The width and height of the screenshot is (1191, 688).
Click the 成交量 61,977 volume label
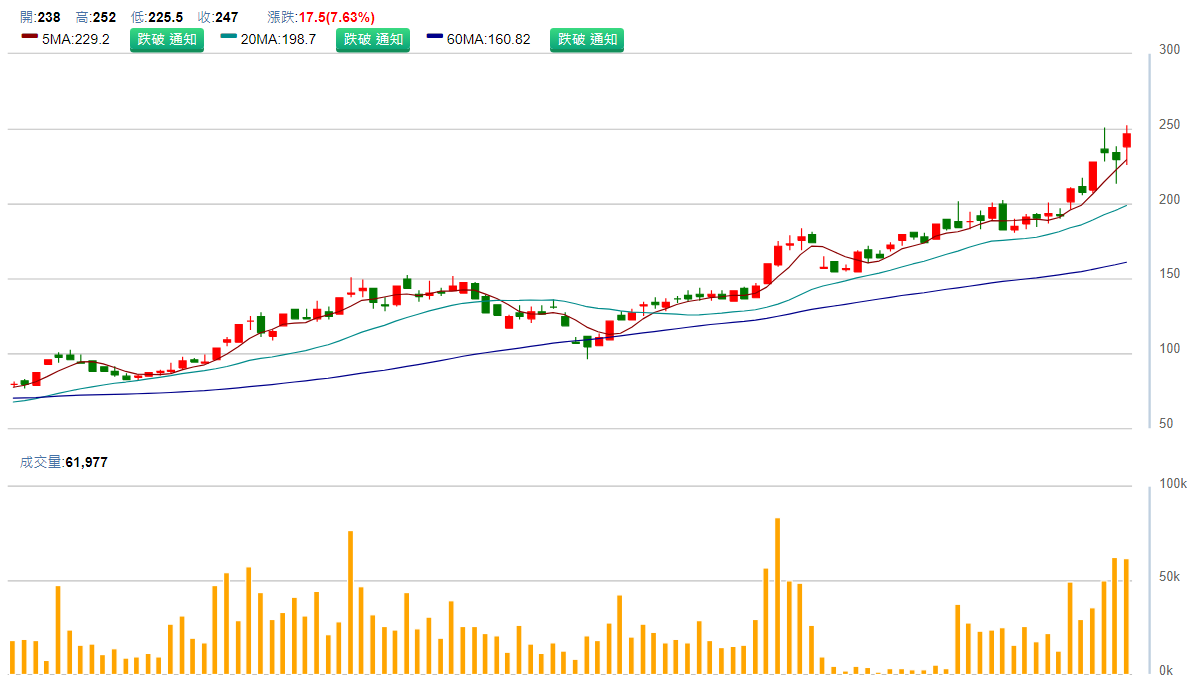pyautogui.click(x=64, y=462)
